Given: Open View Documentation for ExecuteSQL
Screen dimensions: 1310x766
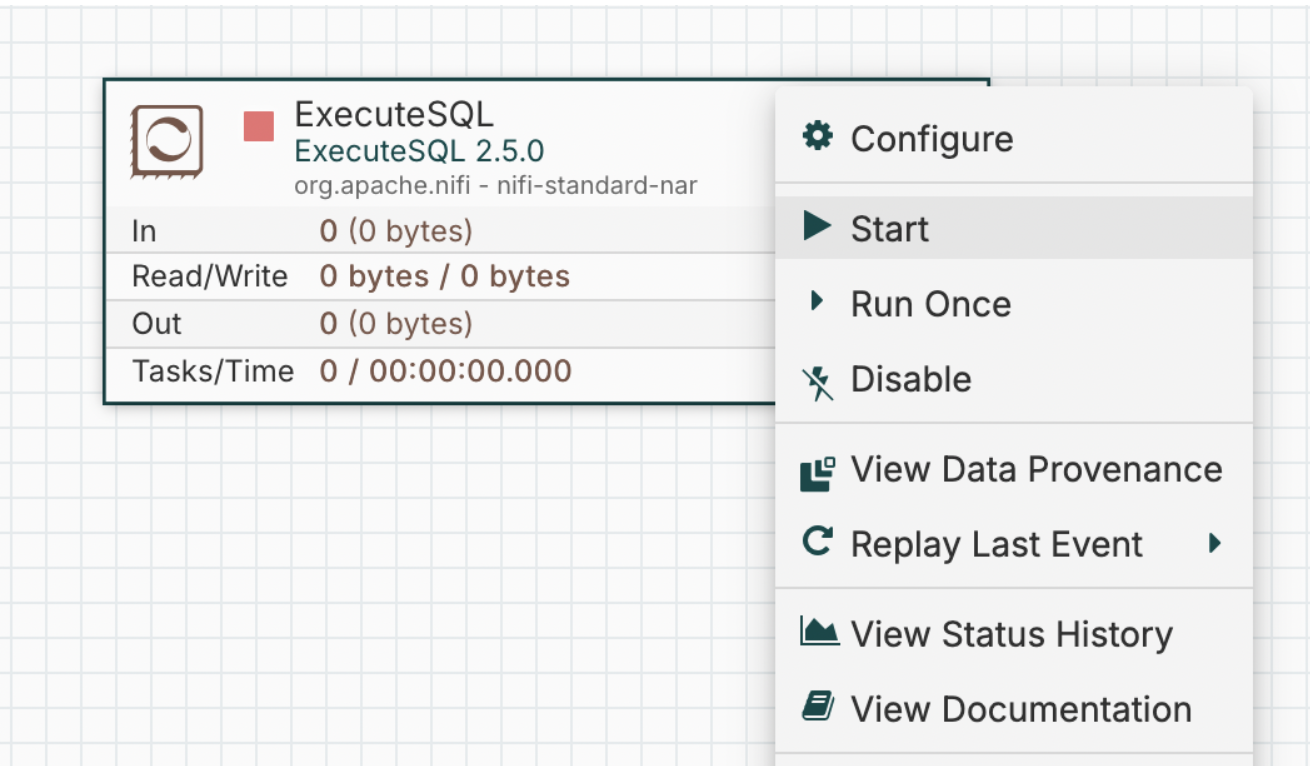Looking at the screenshot, I should click(x=1020, y=708).
